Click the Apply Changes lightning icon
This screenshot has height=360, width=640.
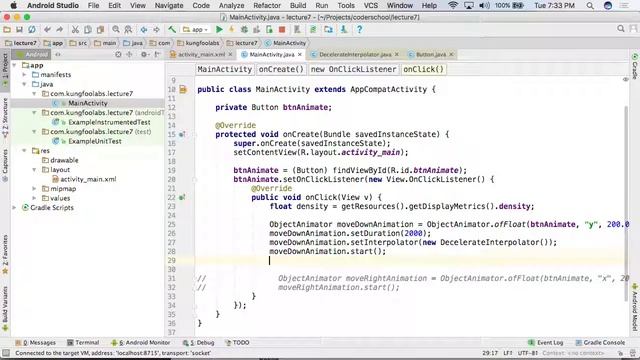(x=231, y=29)
